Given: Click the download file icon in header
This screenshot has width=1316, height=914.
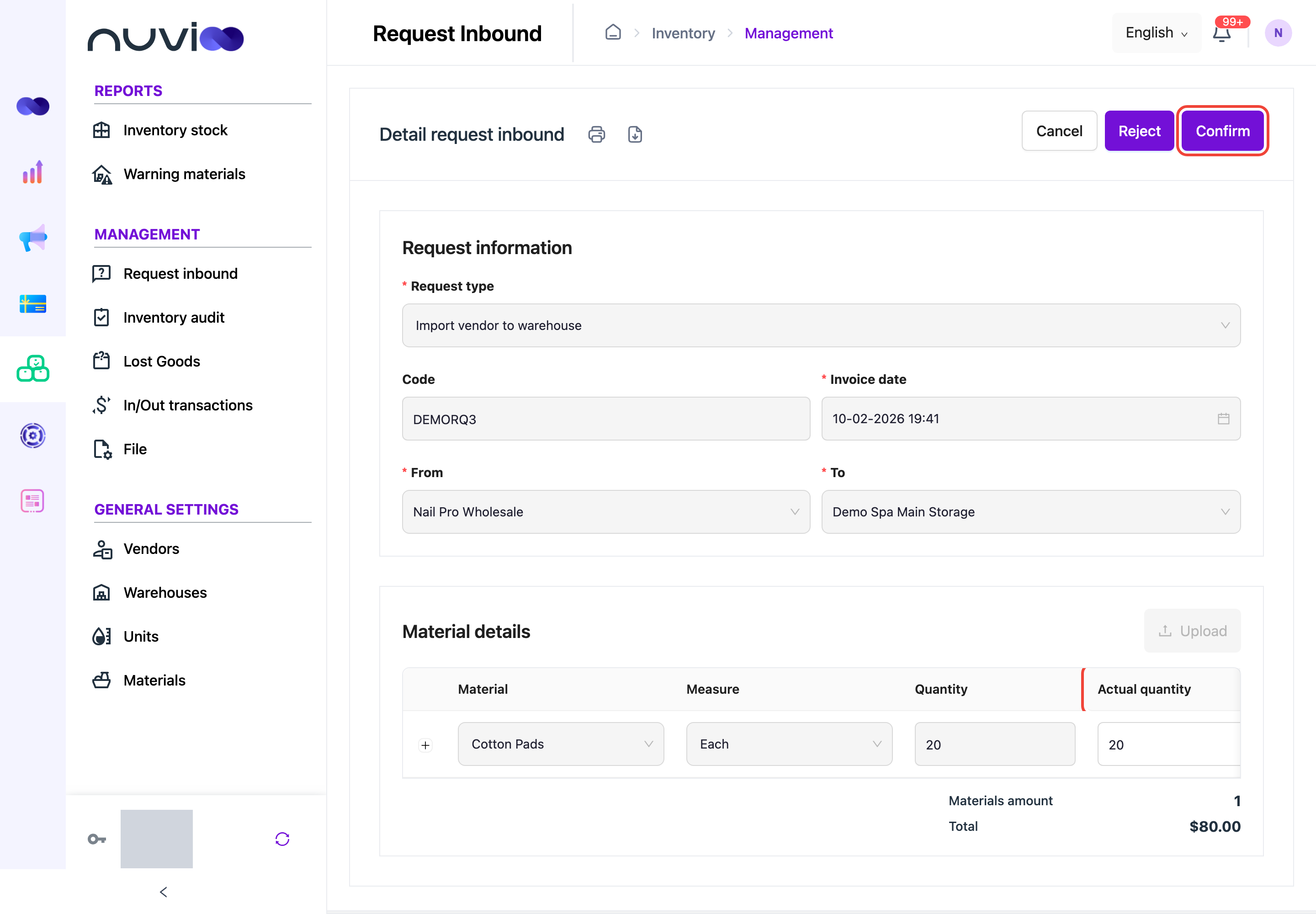Looking at the screenshot, I should tap(635, 134).
